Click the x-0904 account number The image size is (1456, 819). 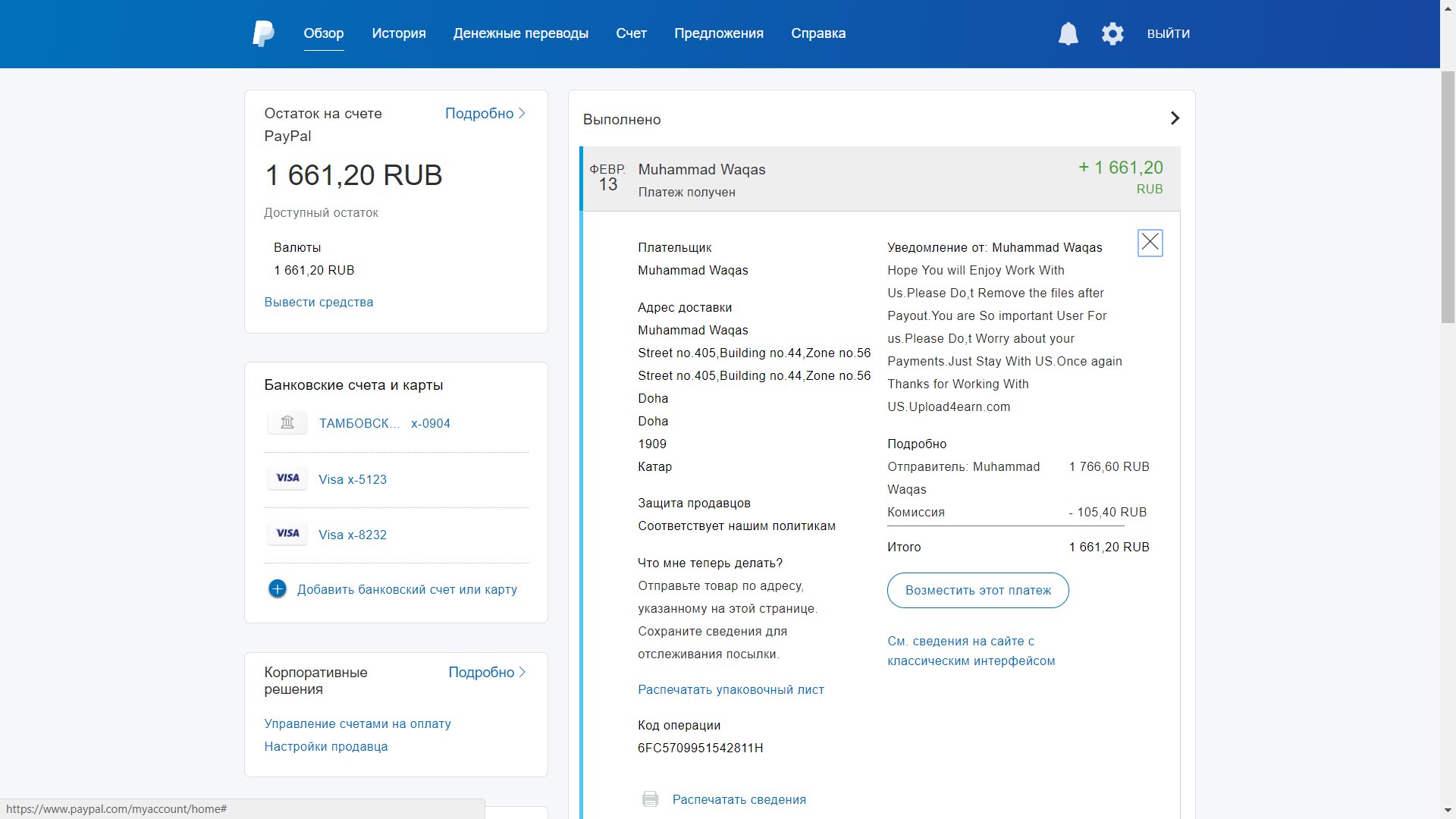coord(431,423)
